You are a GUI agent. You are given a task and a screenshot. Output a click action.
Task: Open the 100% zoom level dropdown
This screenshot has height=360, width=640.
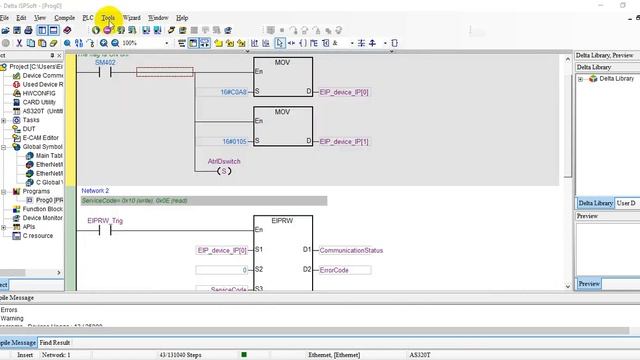click(x=167, y=43)
